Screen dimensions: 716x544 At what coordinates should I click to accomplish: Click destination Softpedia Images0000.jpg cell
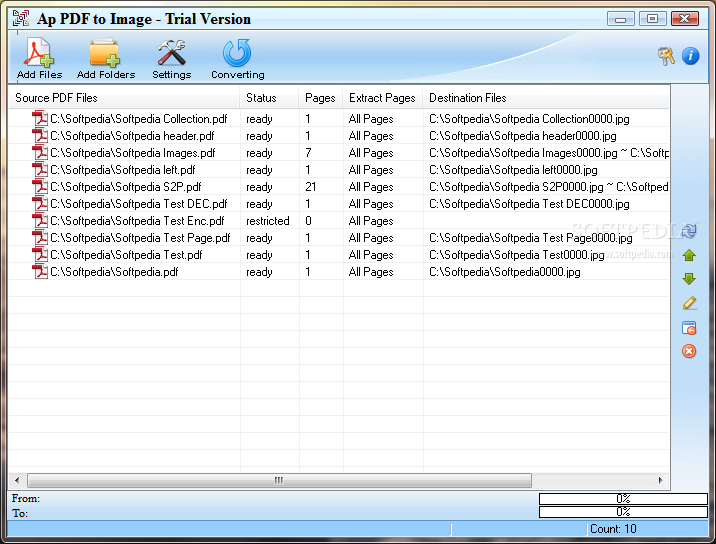pos(548,153)
